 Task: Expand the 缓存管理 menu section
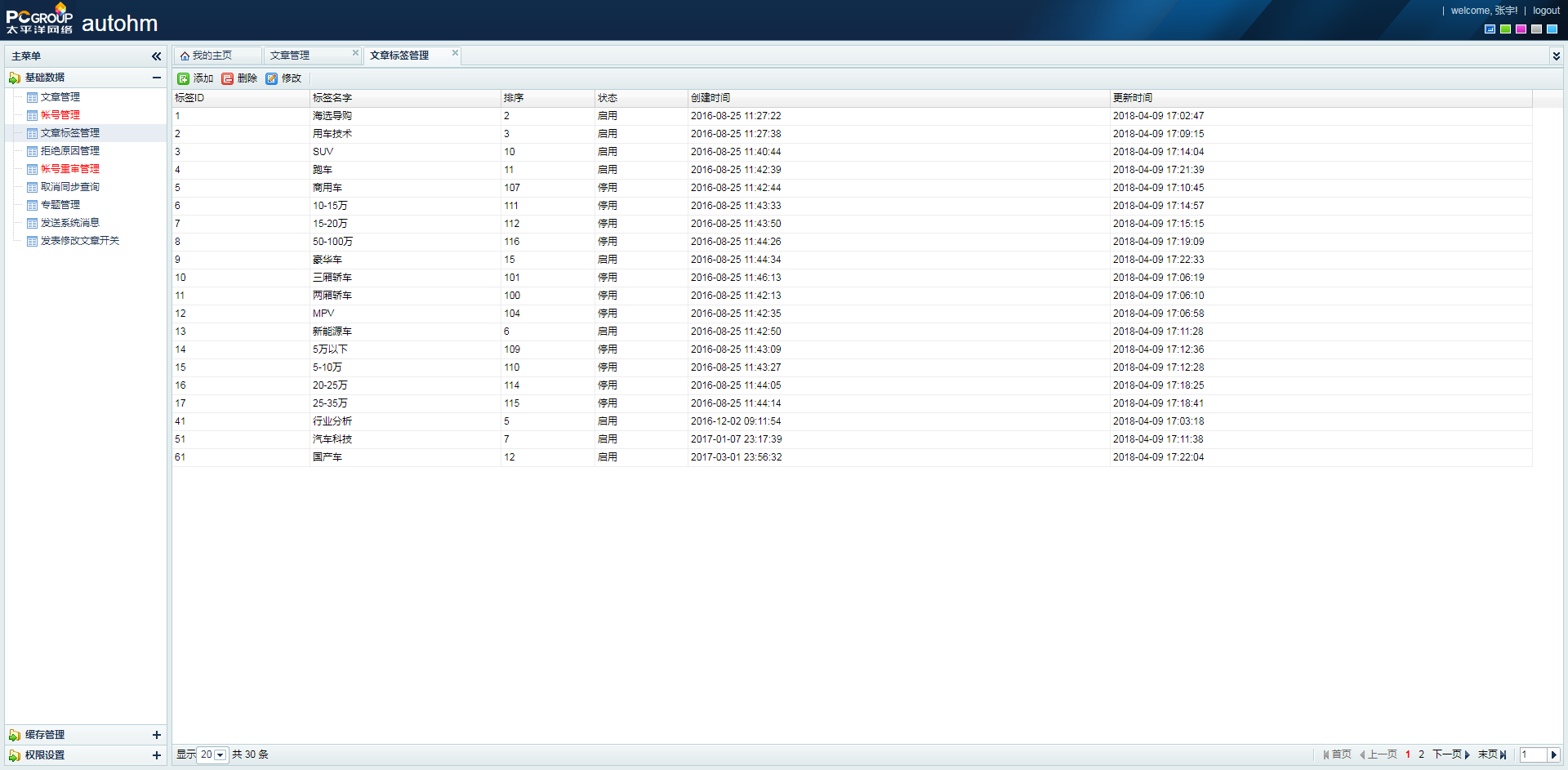click(156, 735)
